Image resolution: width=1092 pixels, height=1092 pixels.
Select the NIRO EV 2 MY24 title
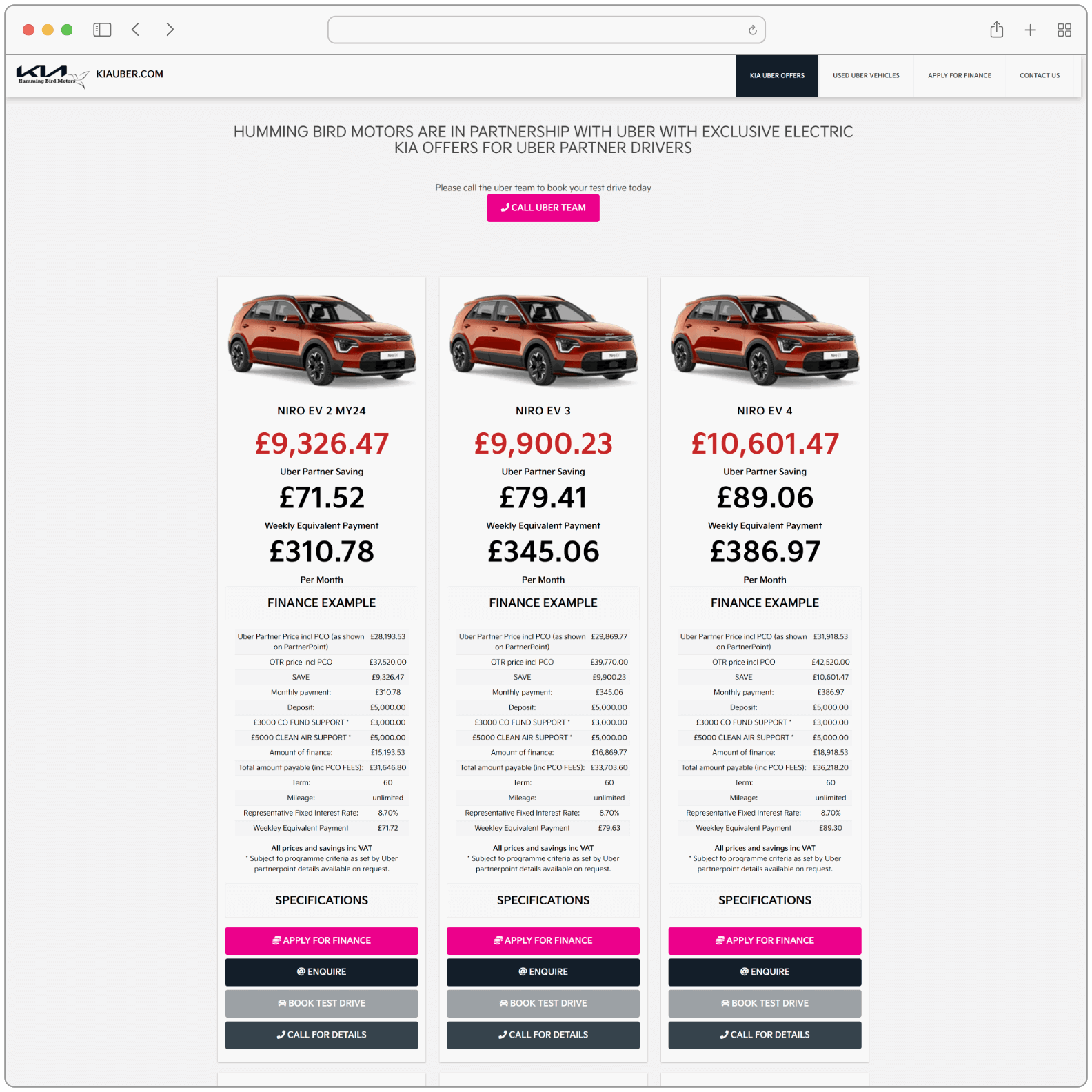[322, 411]
